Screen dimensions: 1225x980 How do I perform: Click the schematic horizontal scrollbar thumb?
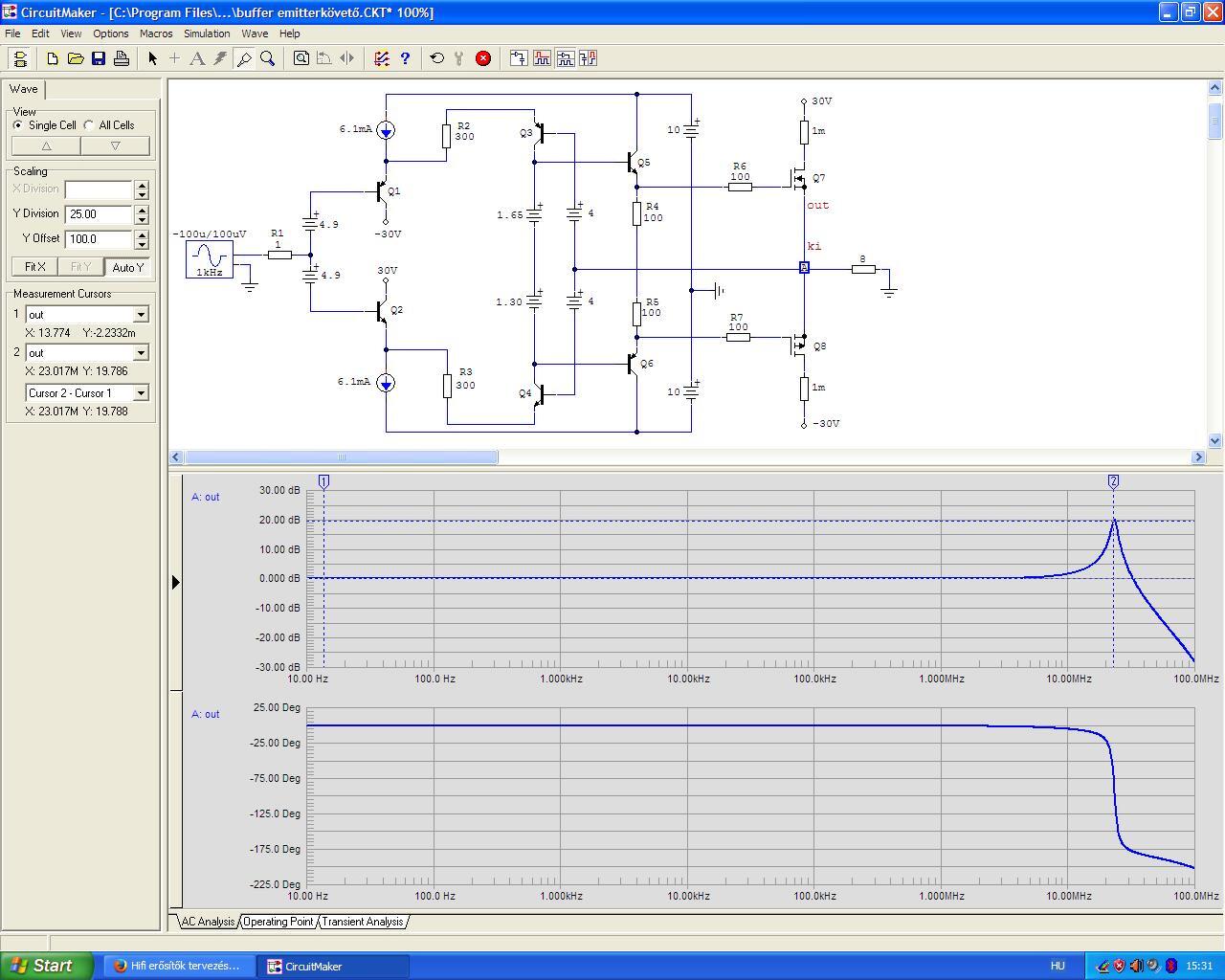(341, 457)
